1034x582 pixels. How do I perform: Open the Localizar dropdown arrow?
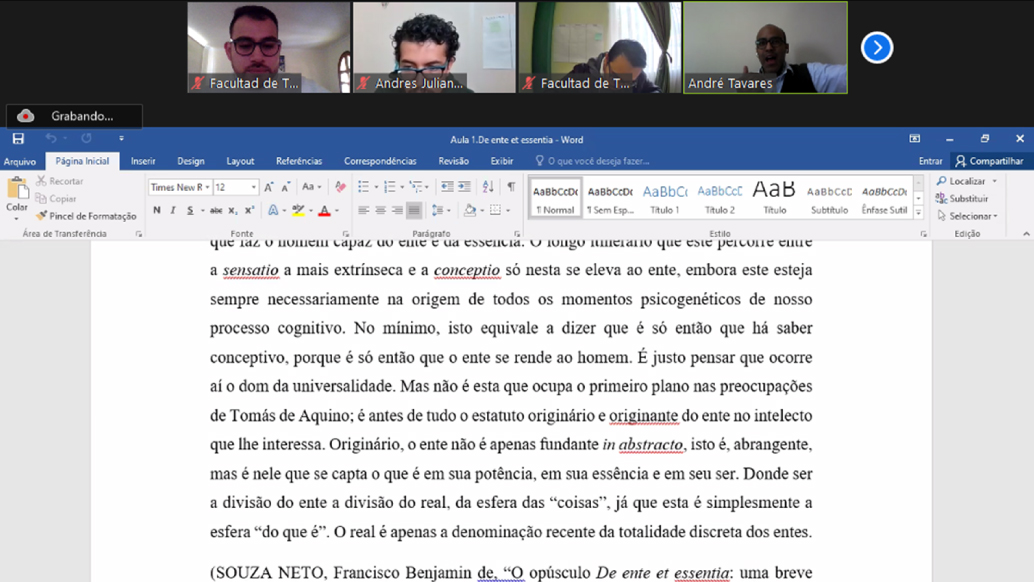995,181
